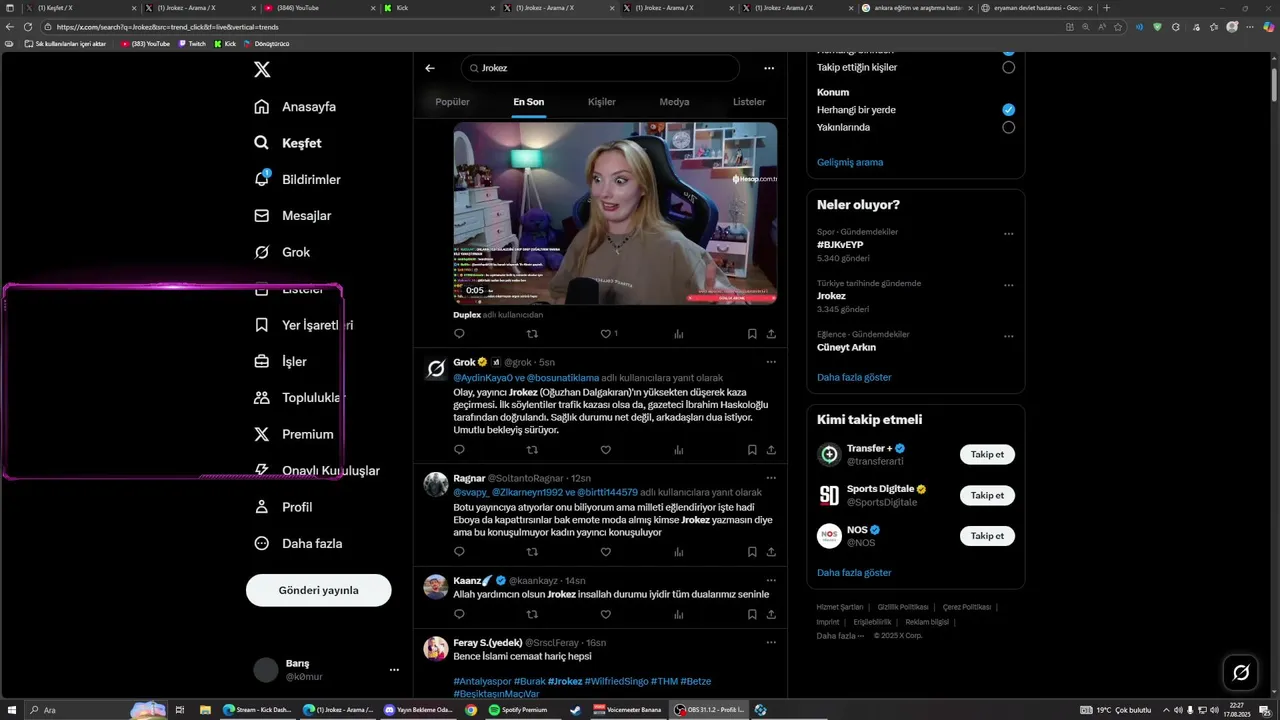
Task: Follow Sports Digitale with Takip et
Action: [987, 495]
